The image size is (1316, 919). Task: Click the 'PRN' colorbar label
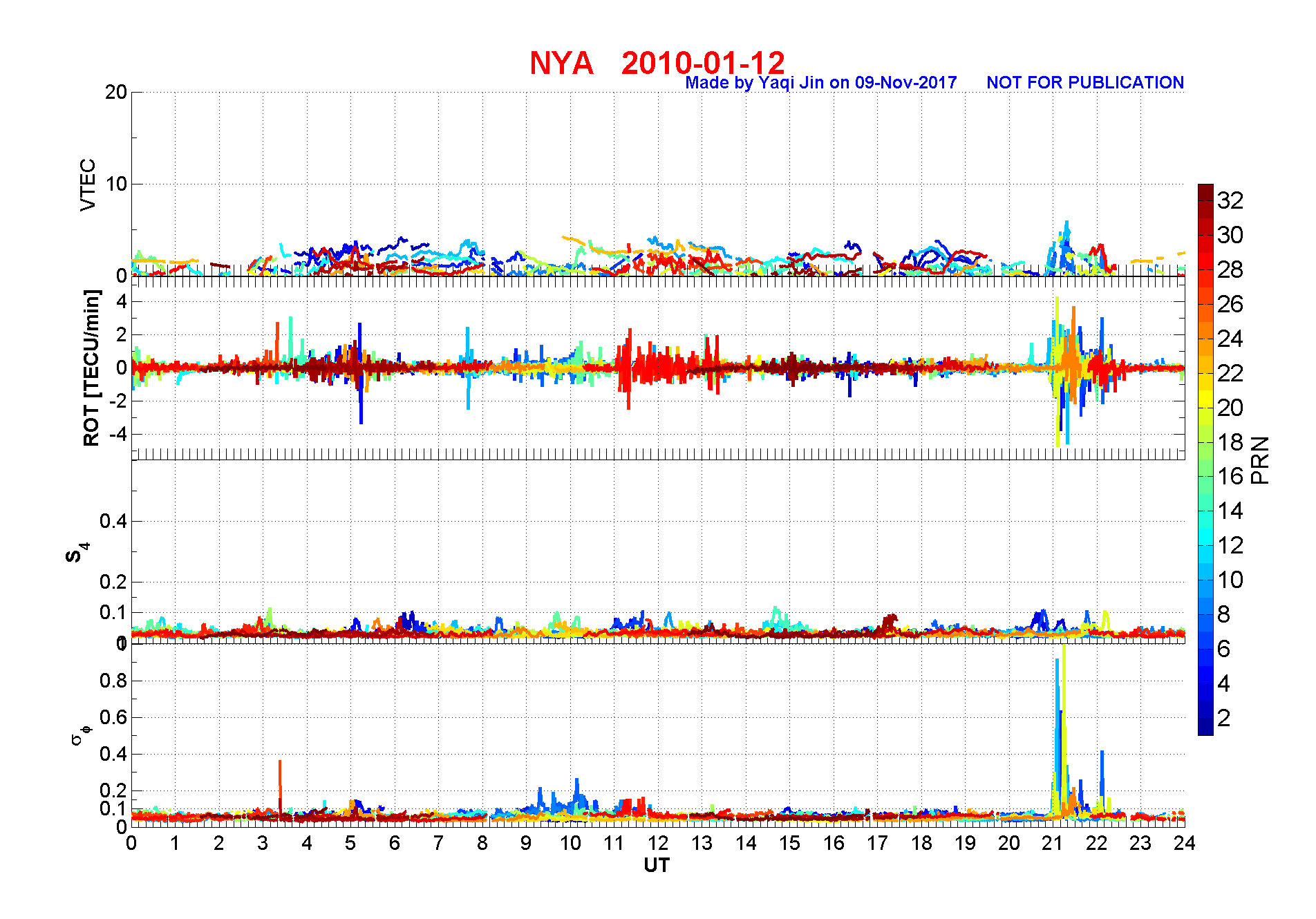pos(1261,459)
